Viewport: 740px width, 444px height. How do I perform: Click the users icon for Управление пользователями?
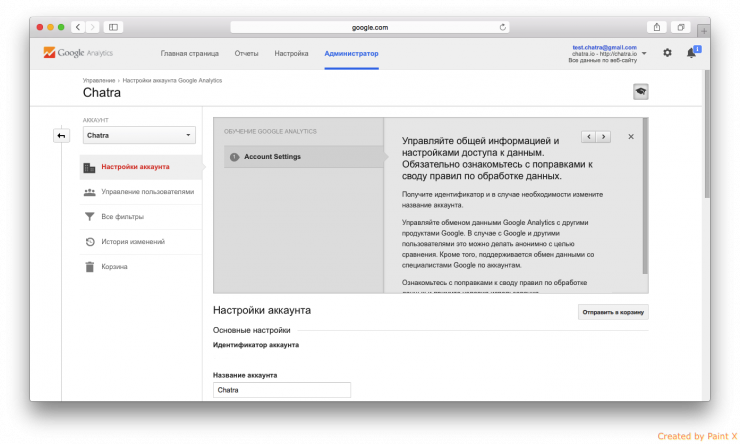[89, 192]
